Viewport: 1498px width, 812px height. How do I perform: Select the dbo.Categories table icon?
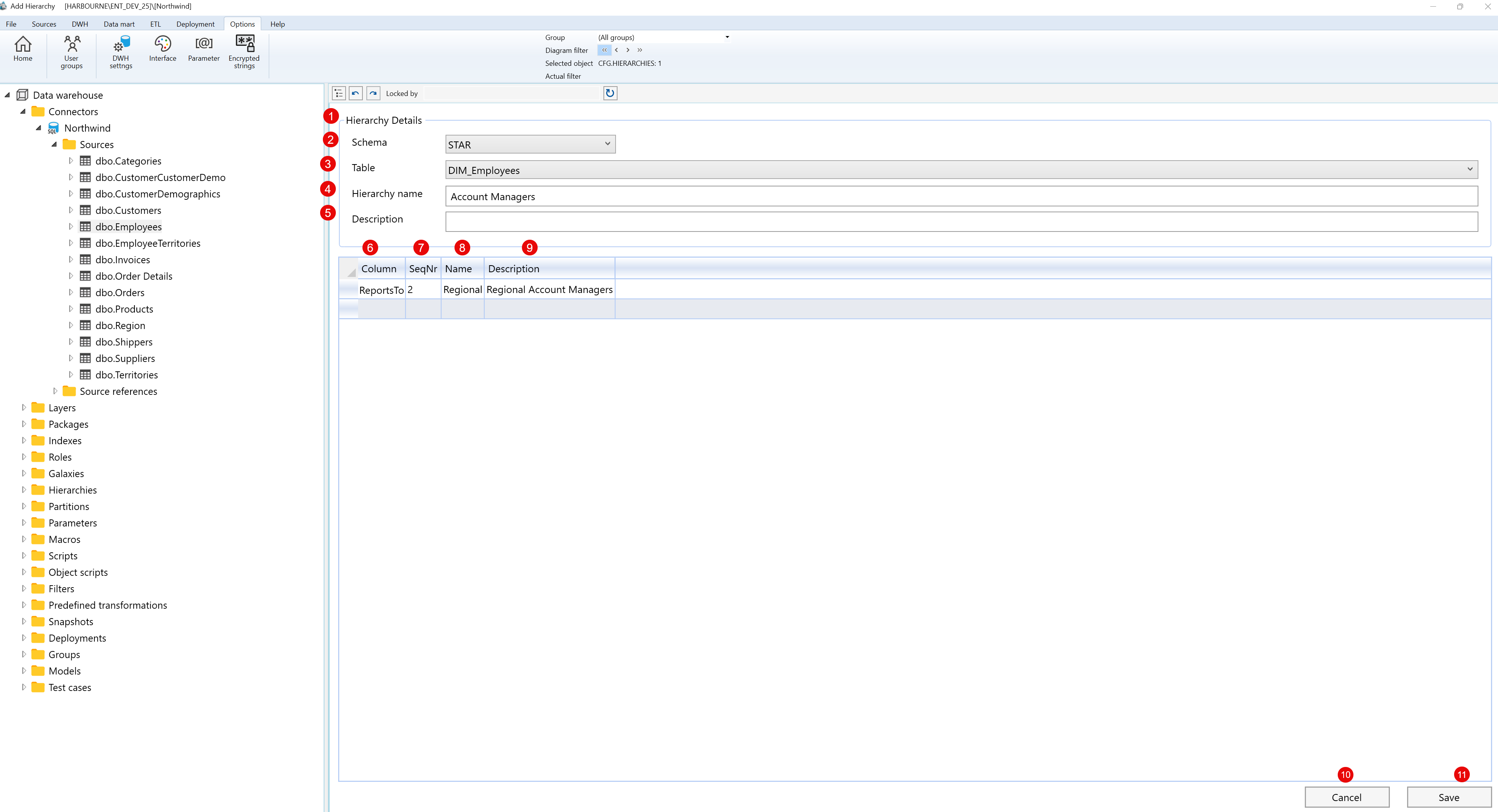pos(85,161)
